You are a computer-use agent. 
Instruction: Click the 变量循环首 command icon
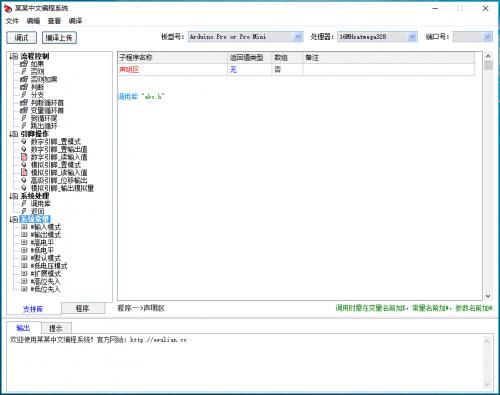pos(24,110)
